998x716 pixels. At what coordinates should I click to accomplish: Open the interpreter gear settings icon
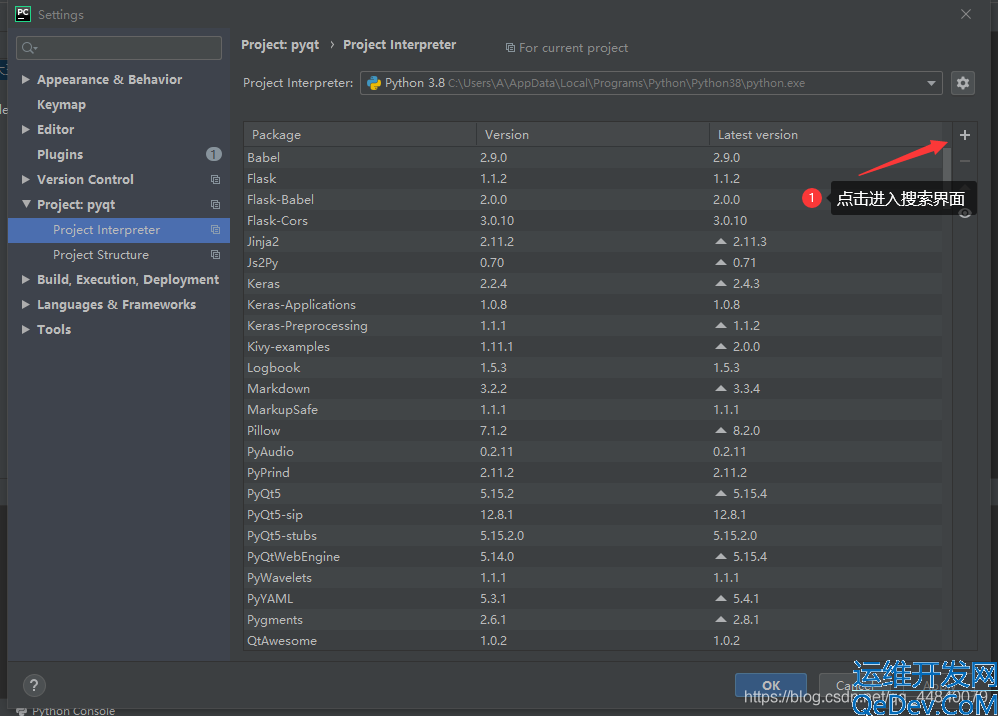pyautogui.click(x=962, y=83)
